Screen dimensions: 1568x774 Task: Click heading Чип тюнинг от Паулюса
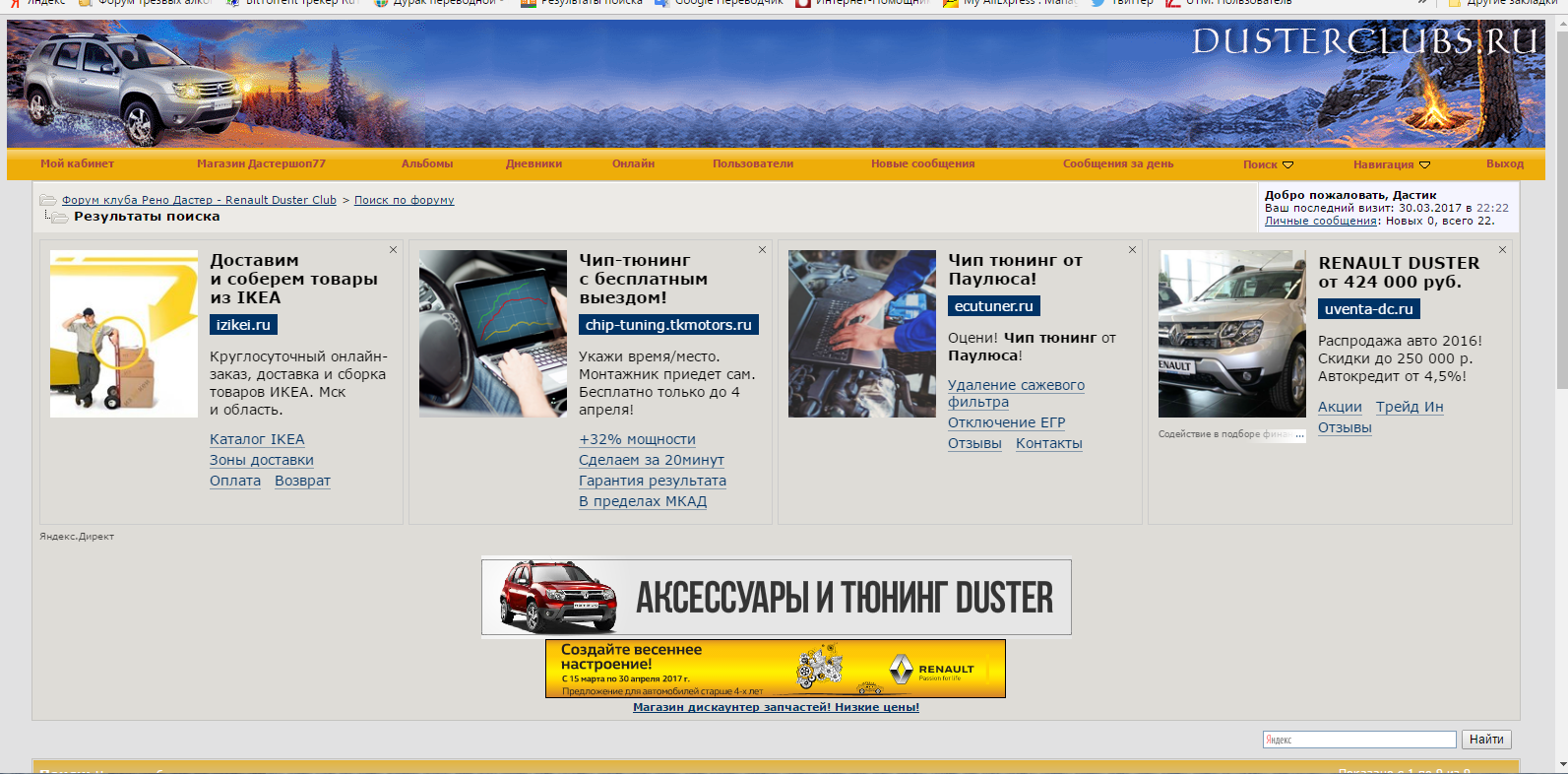1015,270
